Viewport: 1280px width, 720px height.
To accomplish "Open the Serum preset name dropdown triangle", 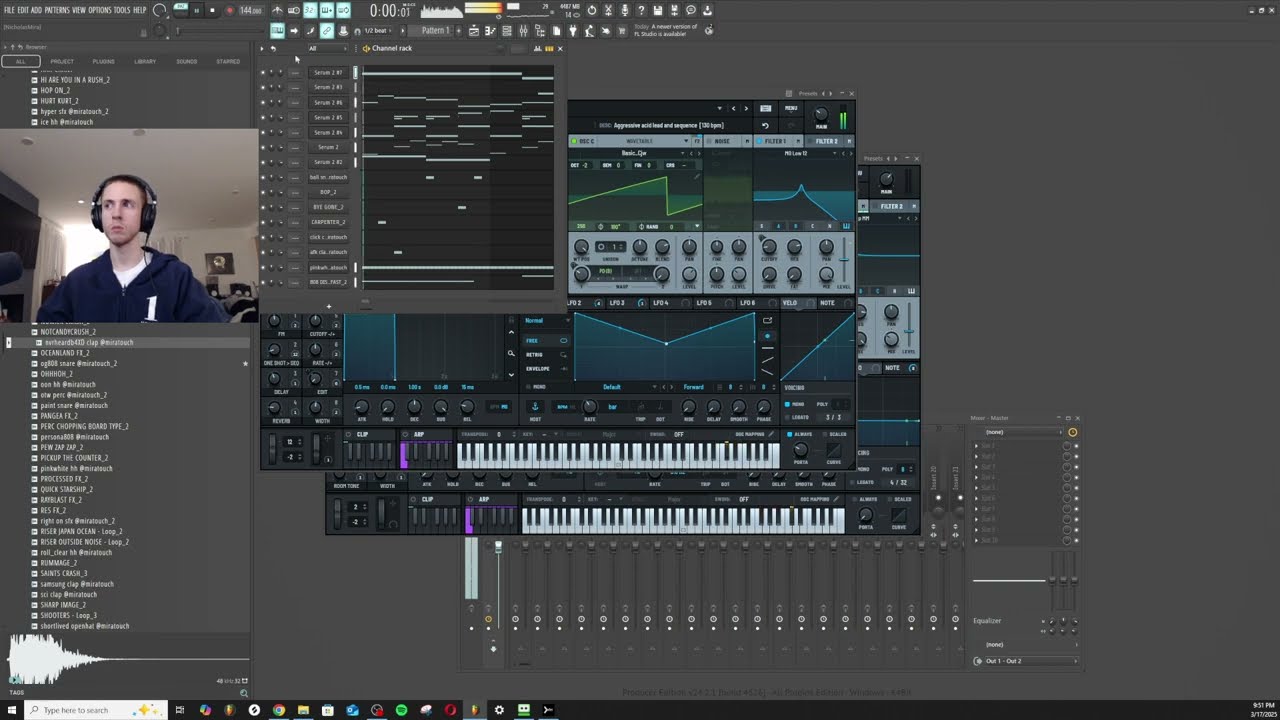I will pyautogui.click(x=719, y=108).
